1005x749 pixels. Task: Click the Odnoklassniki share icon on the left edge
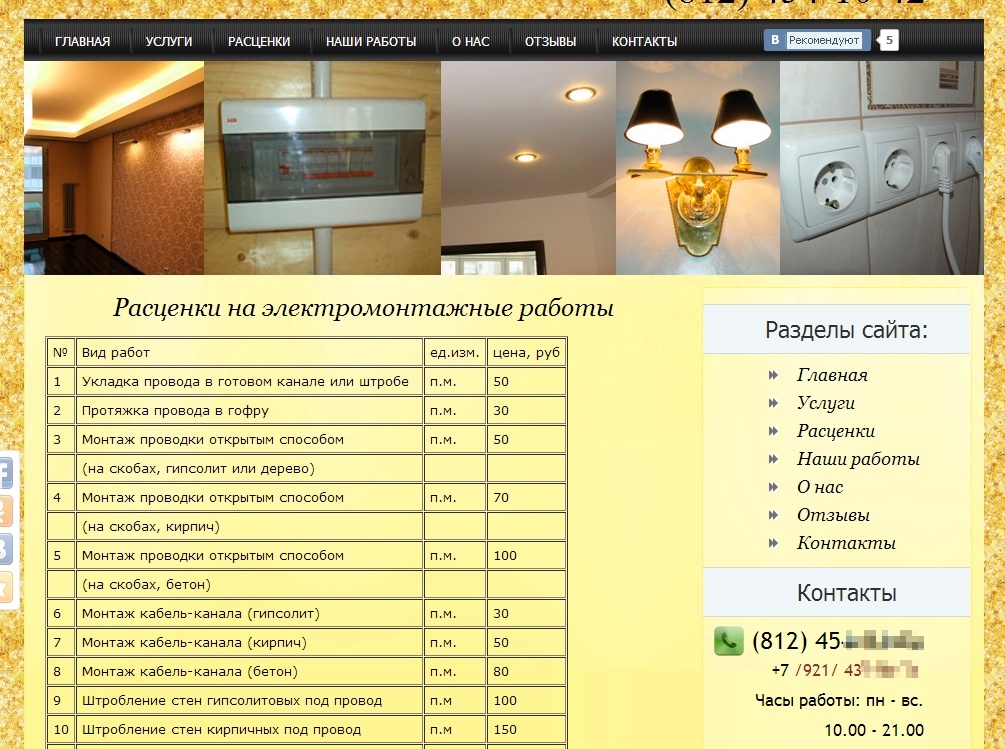pos(6,511)
